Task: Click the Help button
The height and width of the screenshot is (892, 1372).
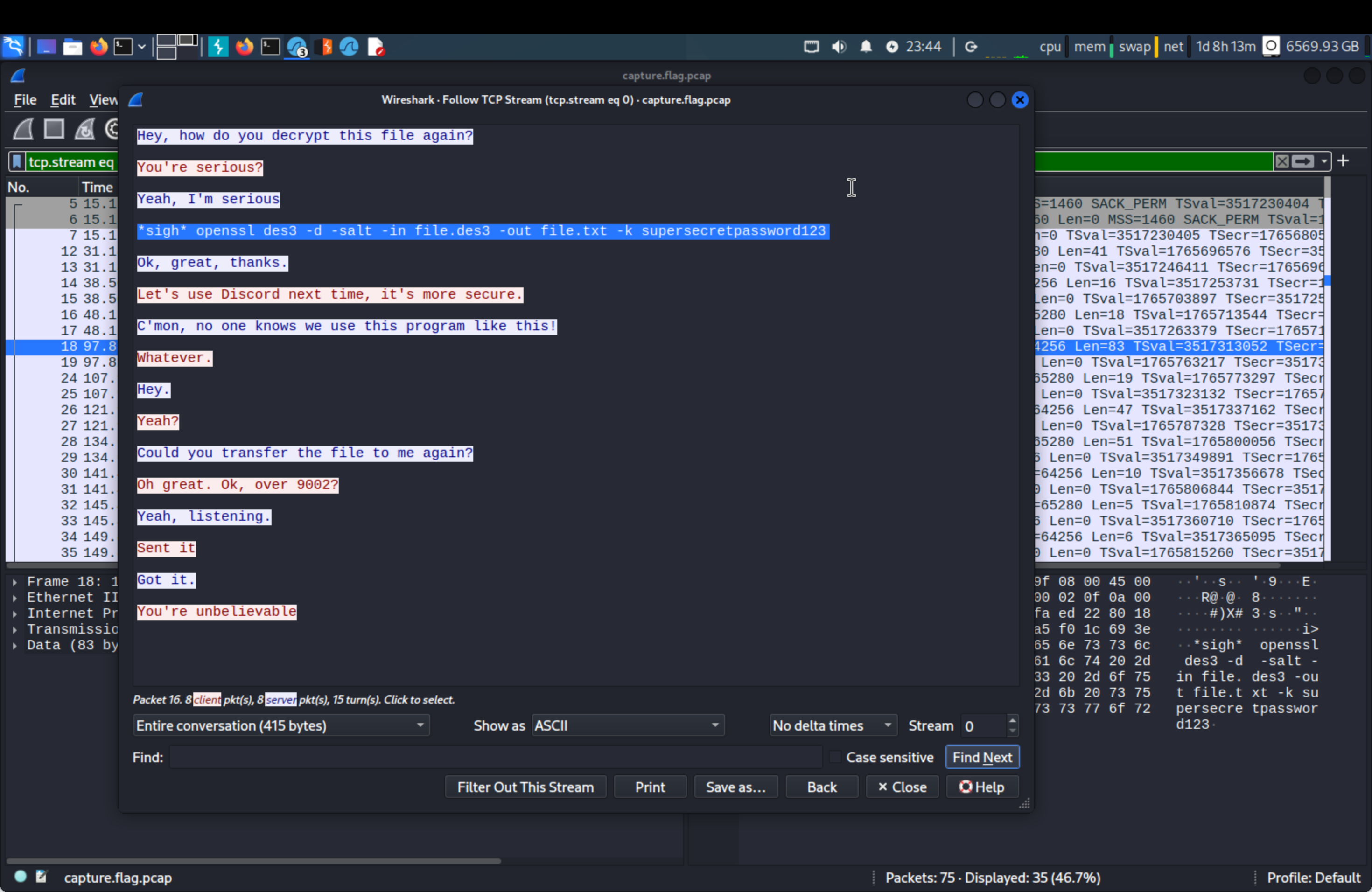Action: (x=982, y=787)
